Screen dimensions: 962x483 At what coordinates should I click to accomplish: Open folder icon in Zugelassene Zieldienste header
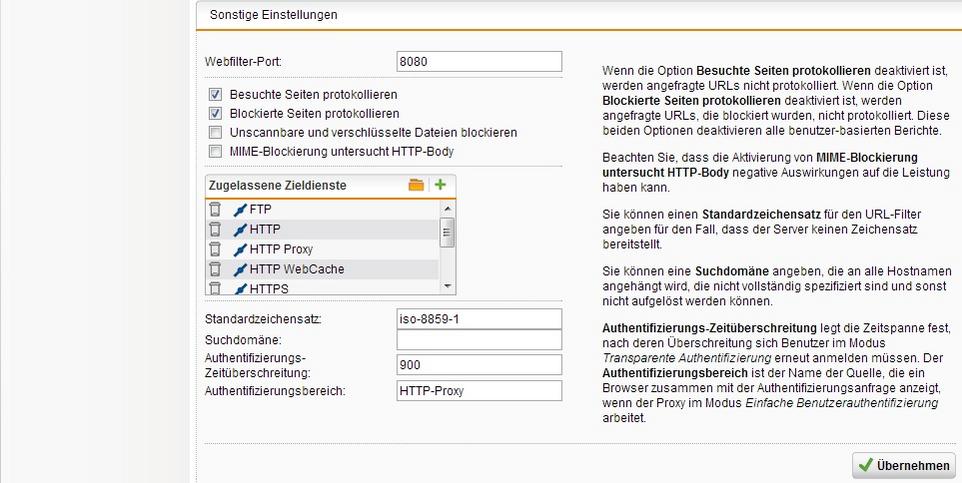417,185
